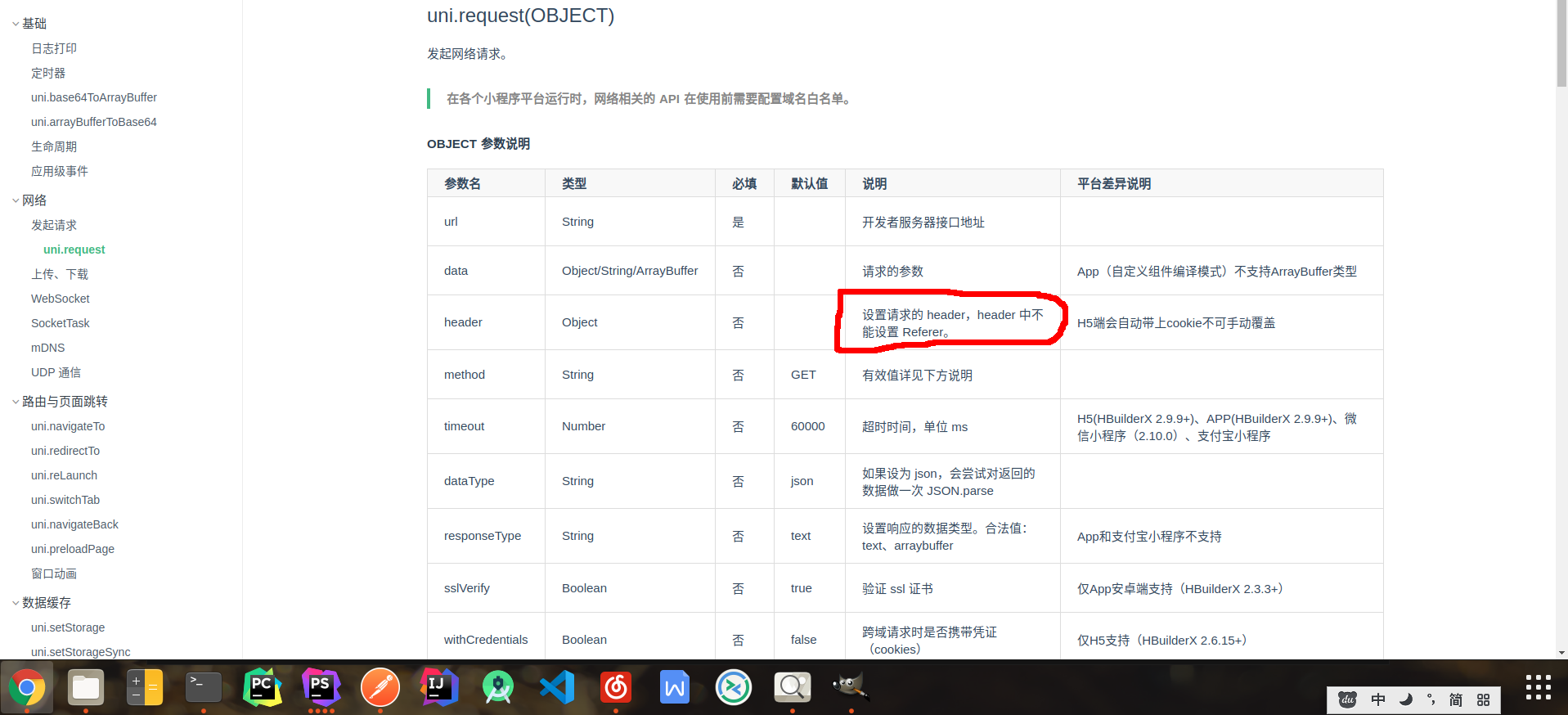The image size is (1568, 715).
Task: Toggle the moon half-width mode icon
Action: 1406,699
